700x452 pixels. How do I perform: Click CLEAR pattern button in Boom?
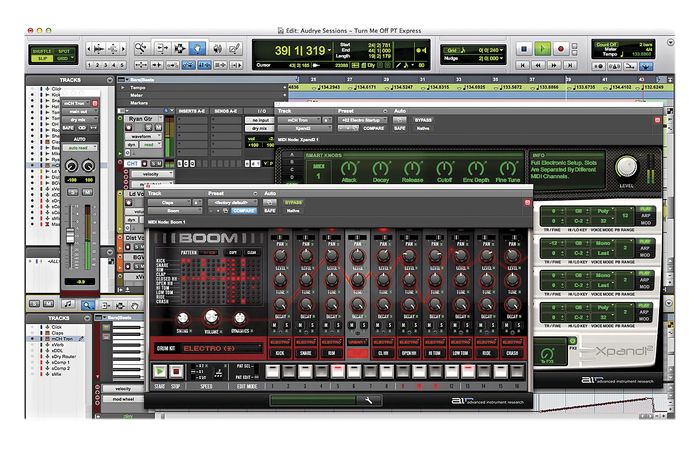(252, 252)
